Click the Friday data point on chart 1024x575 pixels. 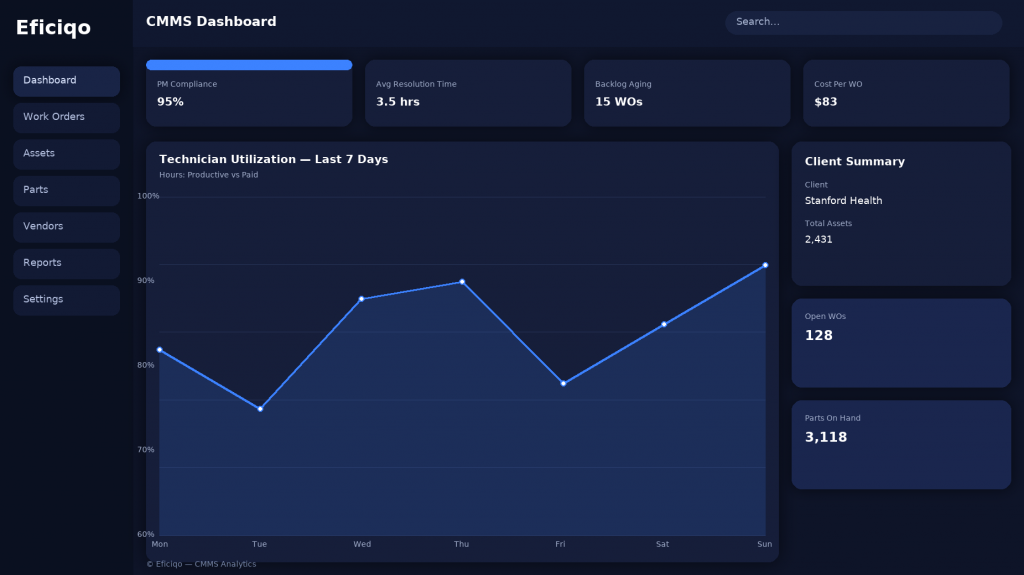563,384
